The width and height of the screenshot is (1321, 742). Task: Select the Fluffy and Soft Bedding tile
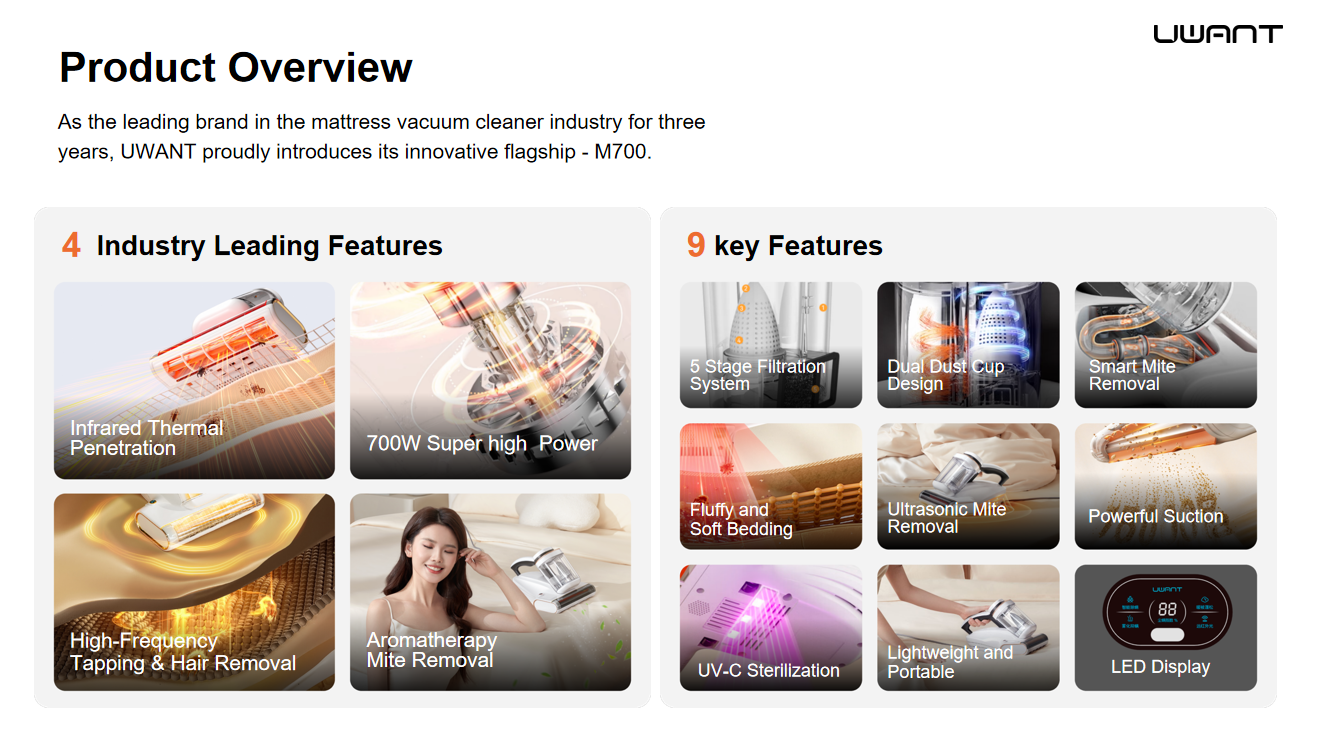[770, 486]
